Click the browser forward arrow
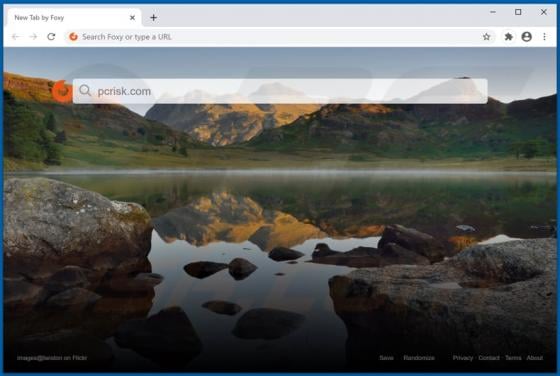This screenshot has width=560, height=376. pos(33,37)
